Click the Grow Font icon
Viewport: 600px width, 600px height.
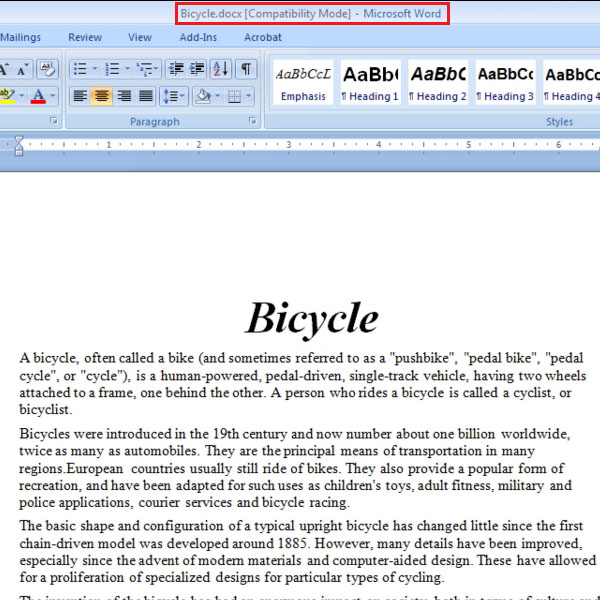tap(5, 69)
